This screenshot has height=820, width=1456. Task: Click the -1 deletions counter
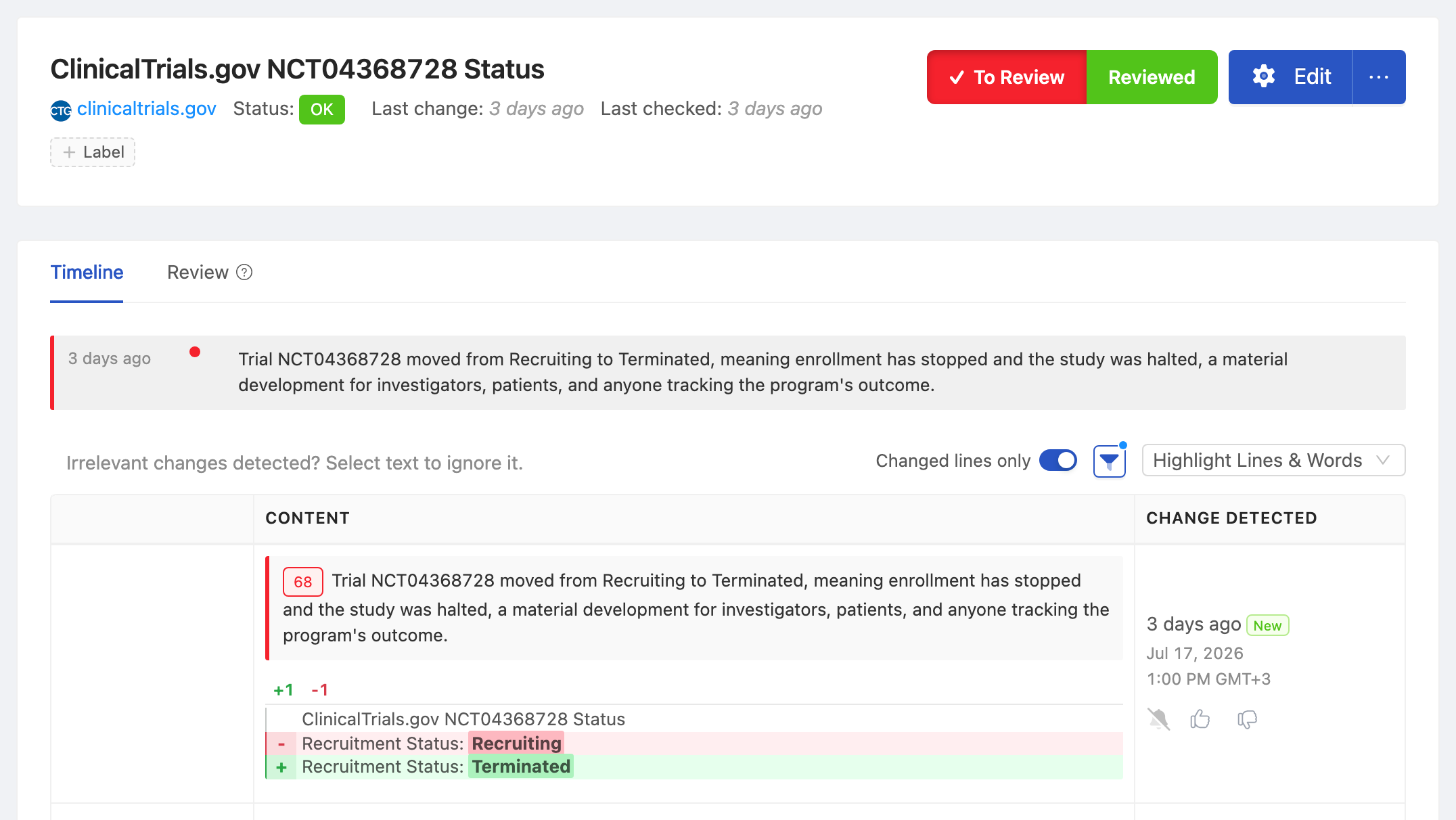click(x=319, y=689)
